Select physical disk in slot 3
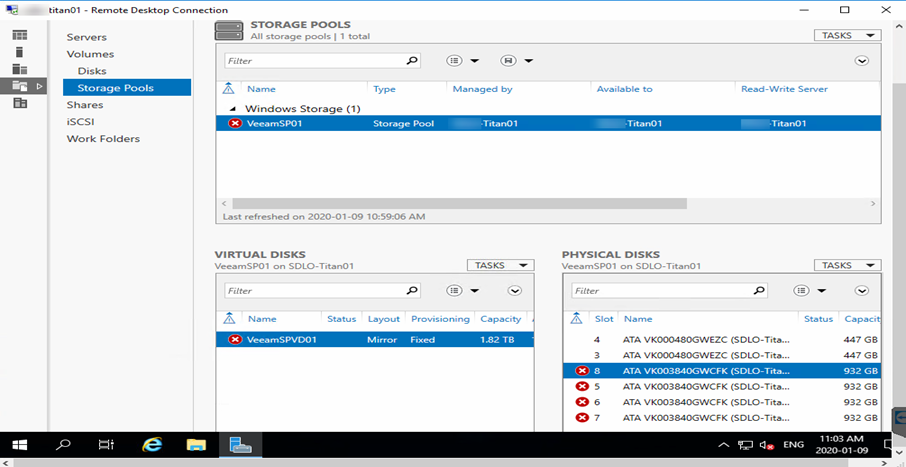The height and width of the screenshot is (467, 906). (x=721, y=355)
